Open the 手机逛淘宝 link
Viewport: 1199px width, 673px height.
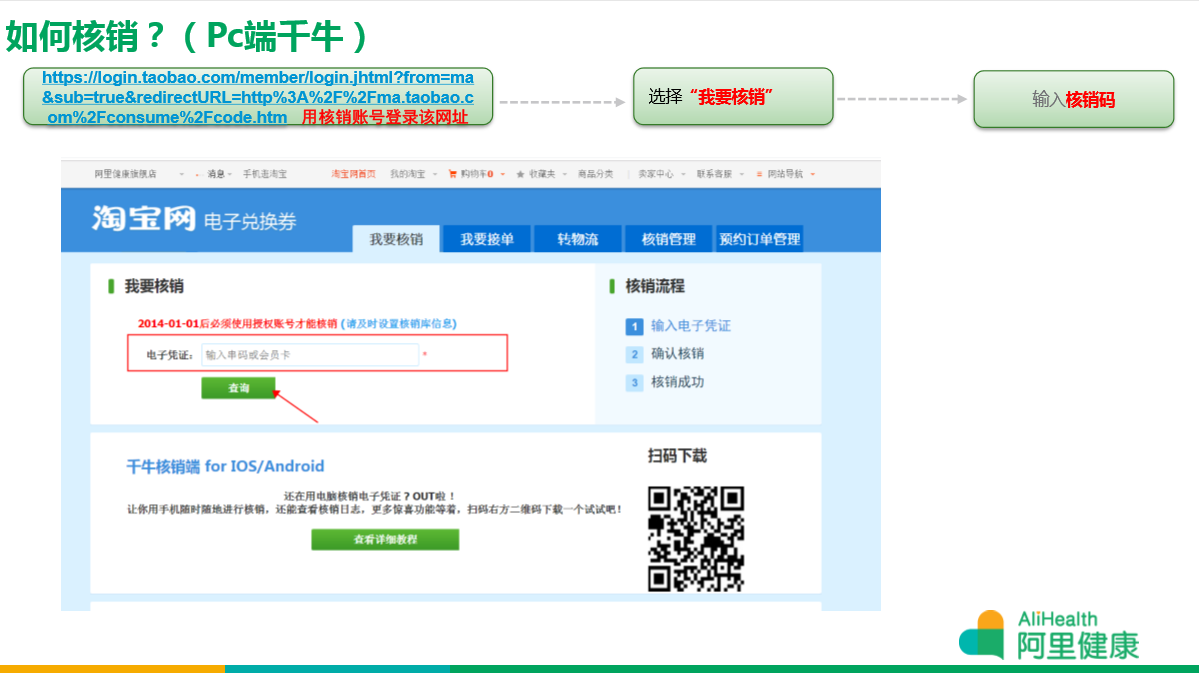265,174
